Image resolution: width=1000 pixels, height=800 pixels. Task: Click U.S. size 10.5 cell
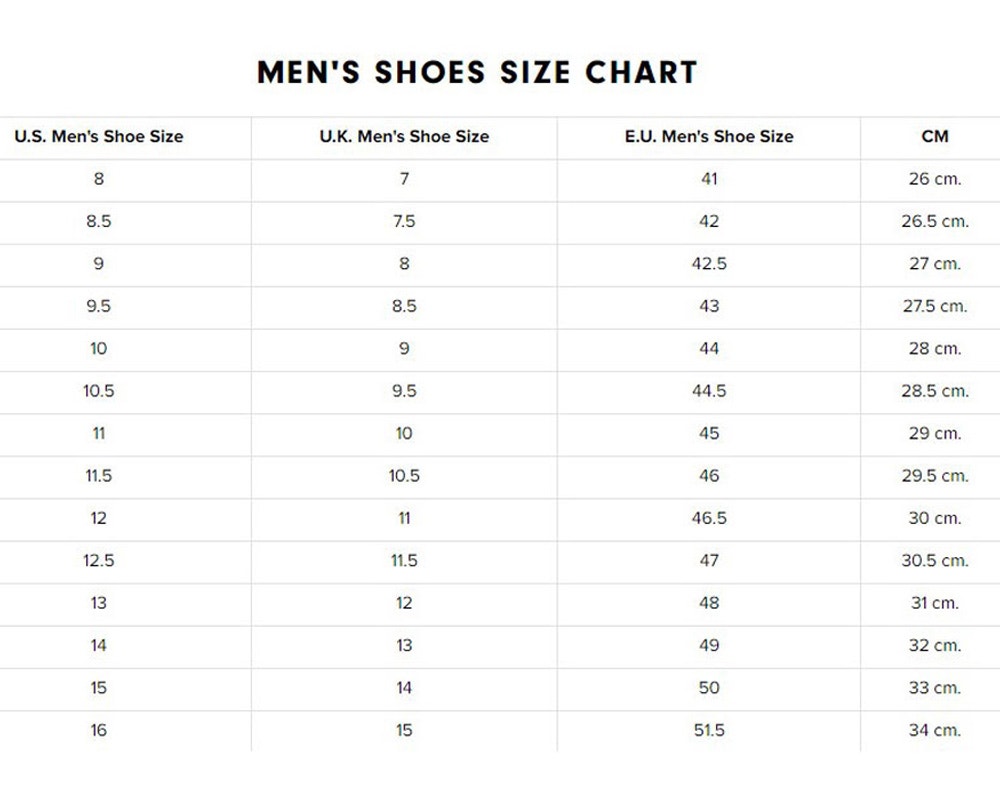[x=99, y=391]
